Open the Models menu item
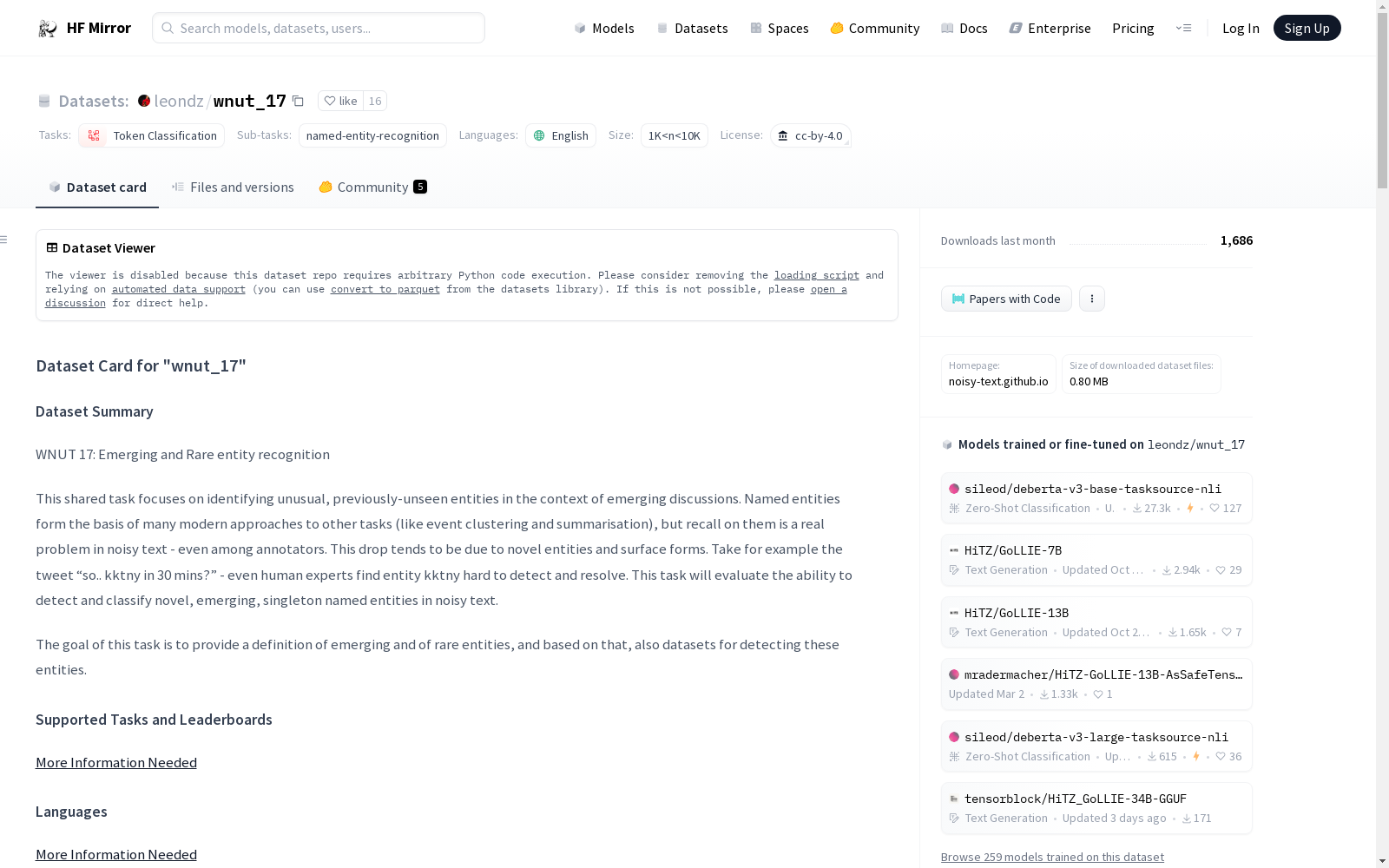The image size is (1389, 868). pyautogui.click(x=604, y=28)
